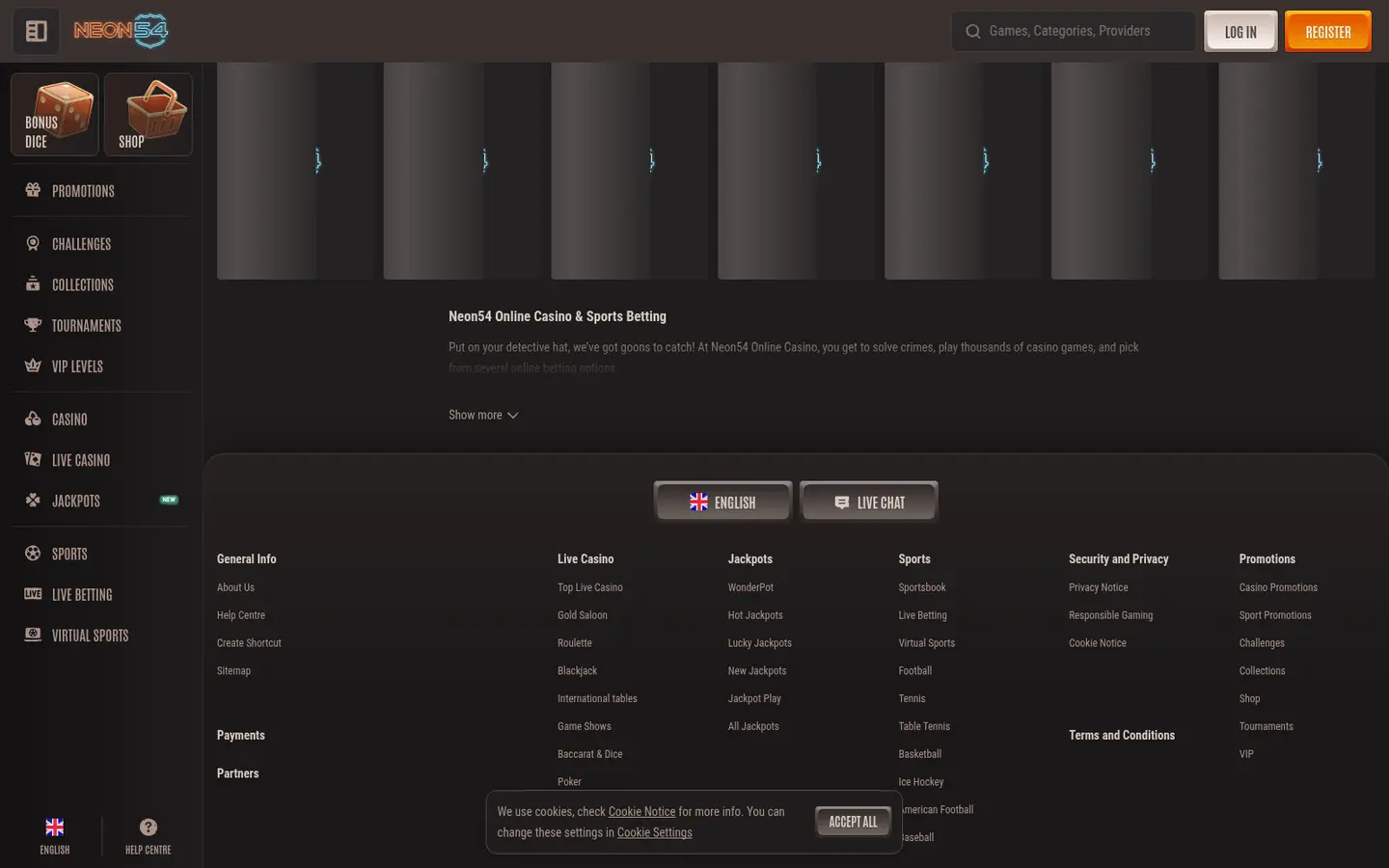Open the English language selector button
The image size is (1389, 868).
point(722,502)
